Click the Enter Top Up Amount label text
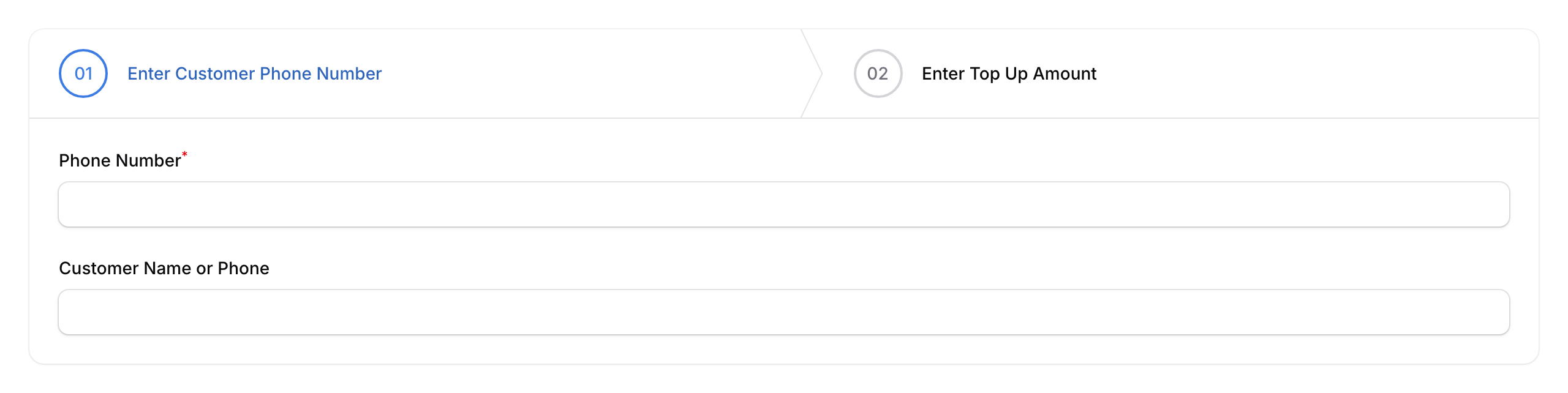 tap(1009, 73)
